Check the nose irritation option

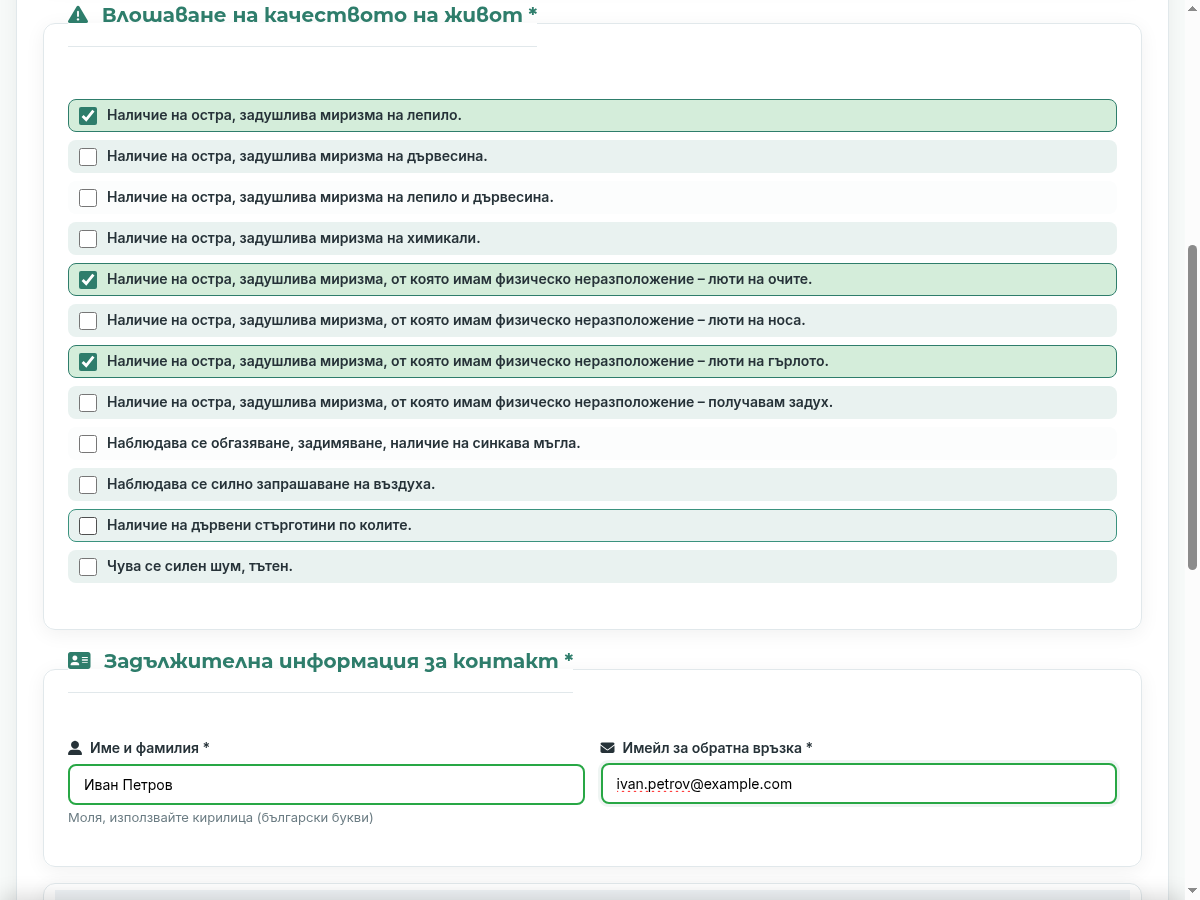pos(88,321)
